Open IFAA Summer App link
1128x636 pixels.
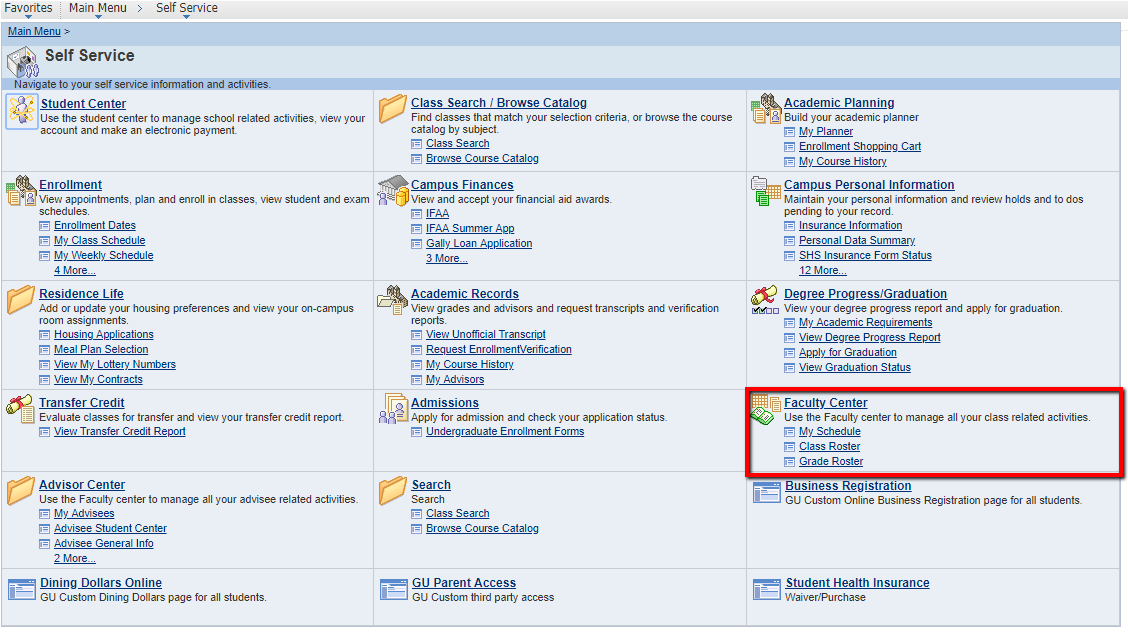pyautogui.click(x=470, y=229)
